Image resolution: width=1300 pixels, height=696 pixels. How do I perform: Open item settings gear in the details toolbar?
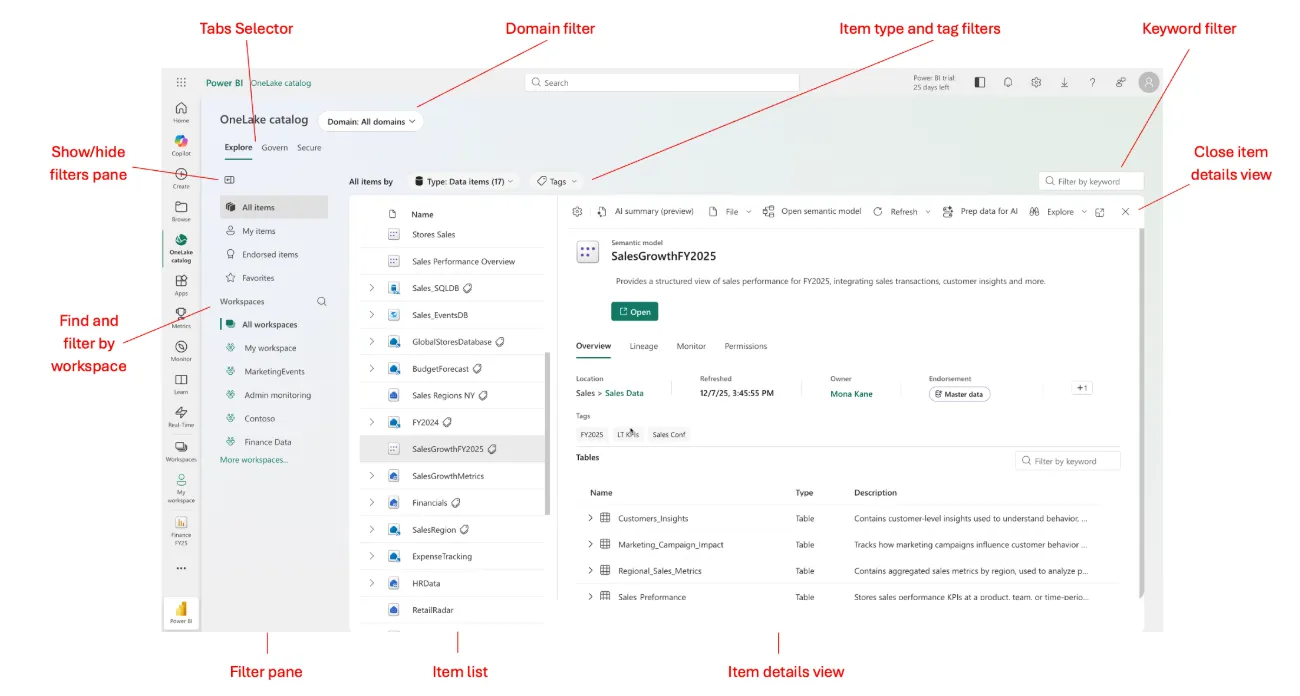(x=577, y=212)
